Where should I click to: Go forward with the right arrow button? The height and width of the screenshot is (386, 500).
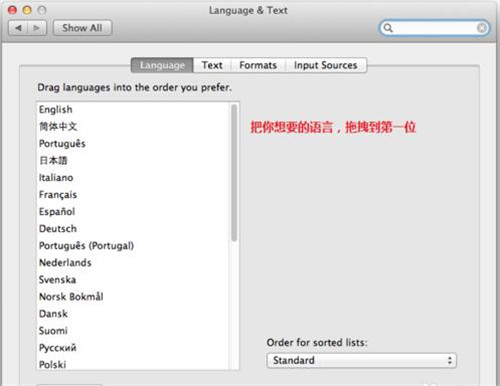pos(37,28)
